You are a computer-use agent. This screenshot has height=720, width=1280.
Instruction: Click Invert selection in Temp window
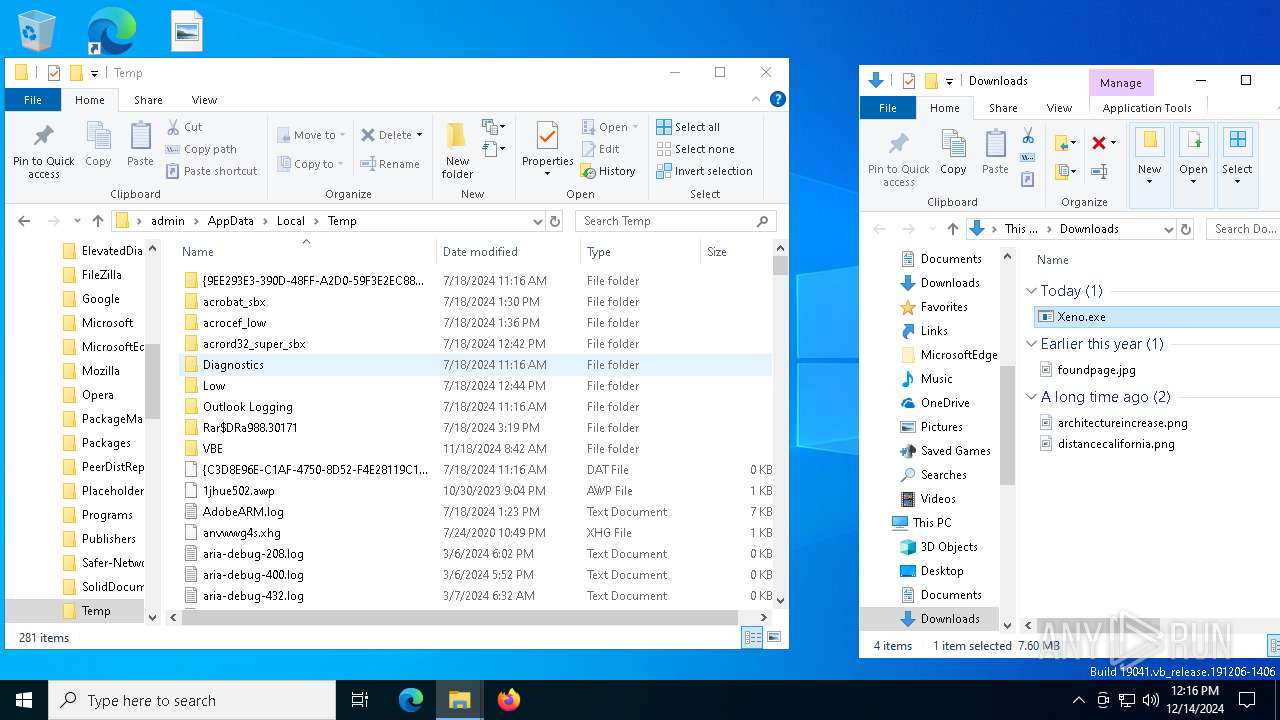[x=704, y=171]
